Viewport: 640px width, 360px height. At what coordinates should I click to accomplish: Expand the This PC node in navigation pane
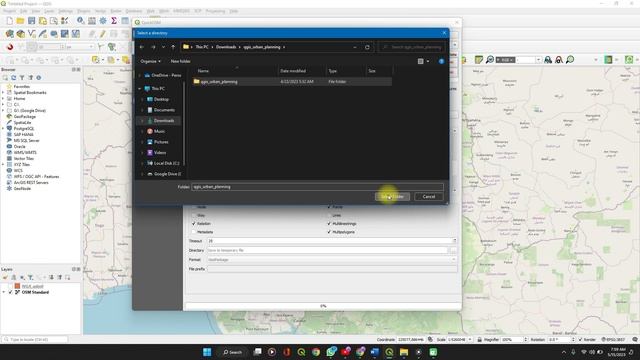tap(140, 89)
